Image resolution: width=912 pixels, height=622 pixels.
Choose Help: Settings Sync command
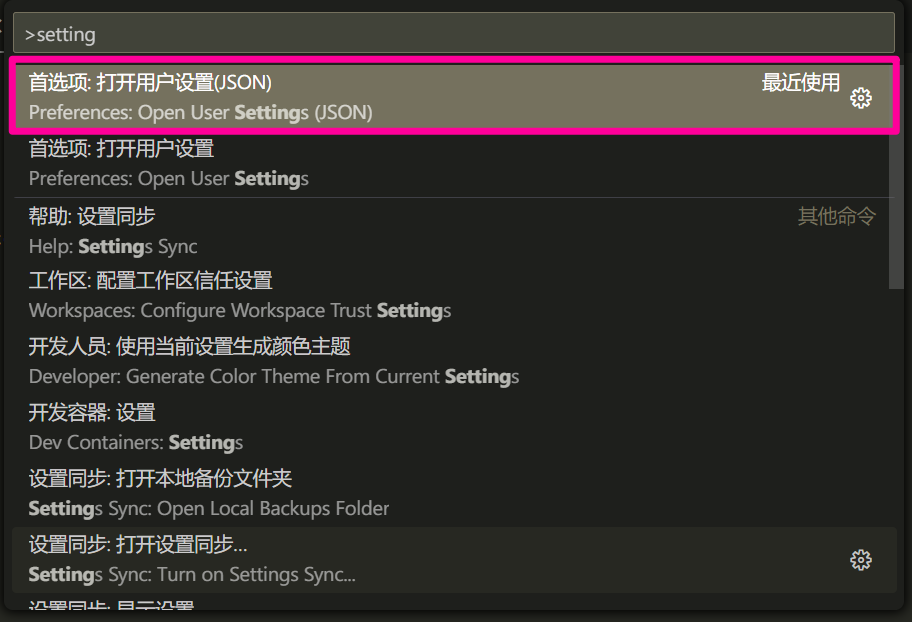[451, 231]
